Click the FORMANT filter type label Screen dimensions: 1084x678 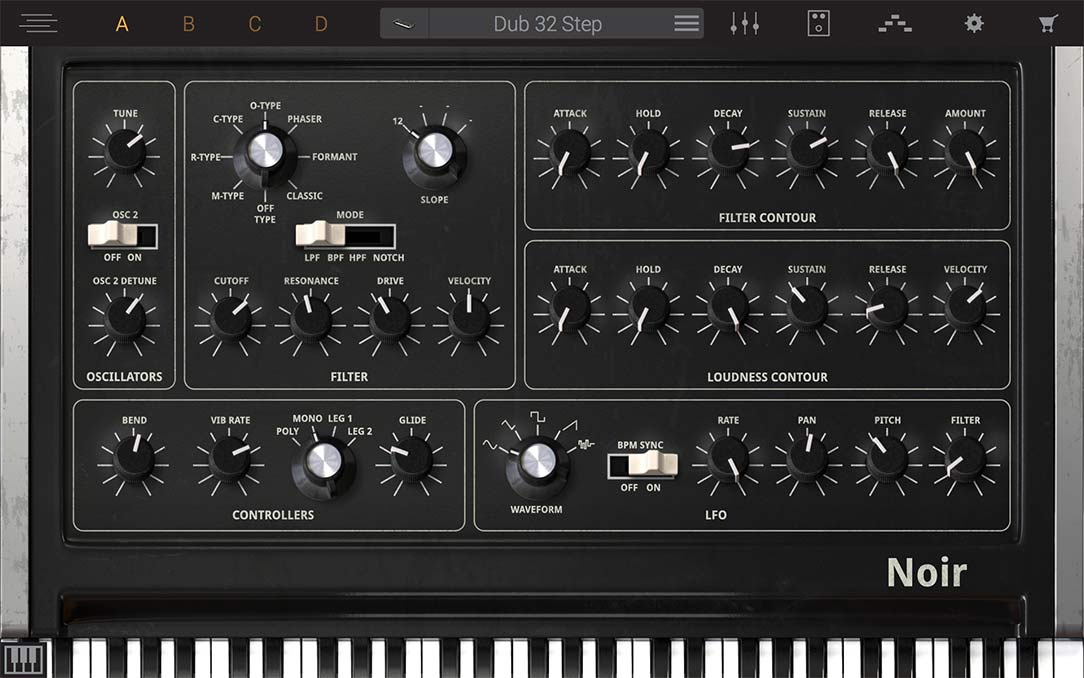click(334, 157)
